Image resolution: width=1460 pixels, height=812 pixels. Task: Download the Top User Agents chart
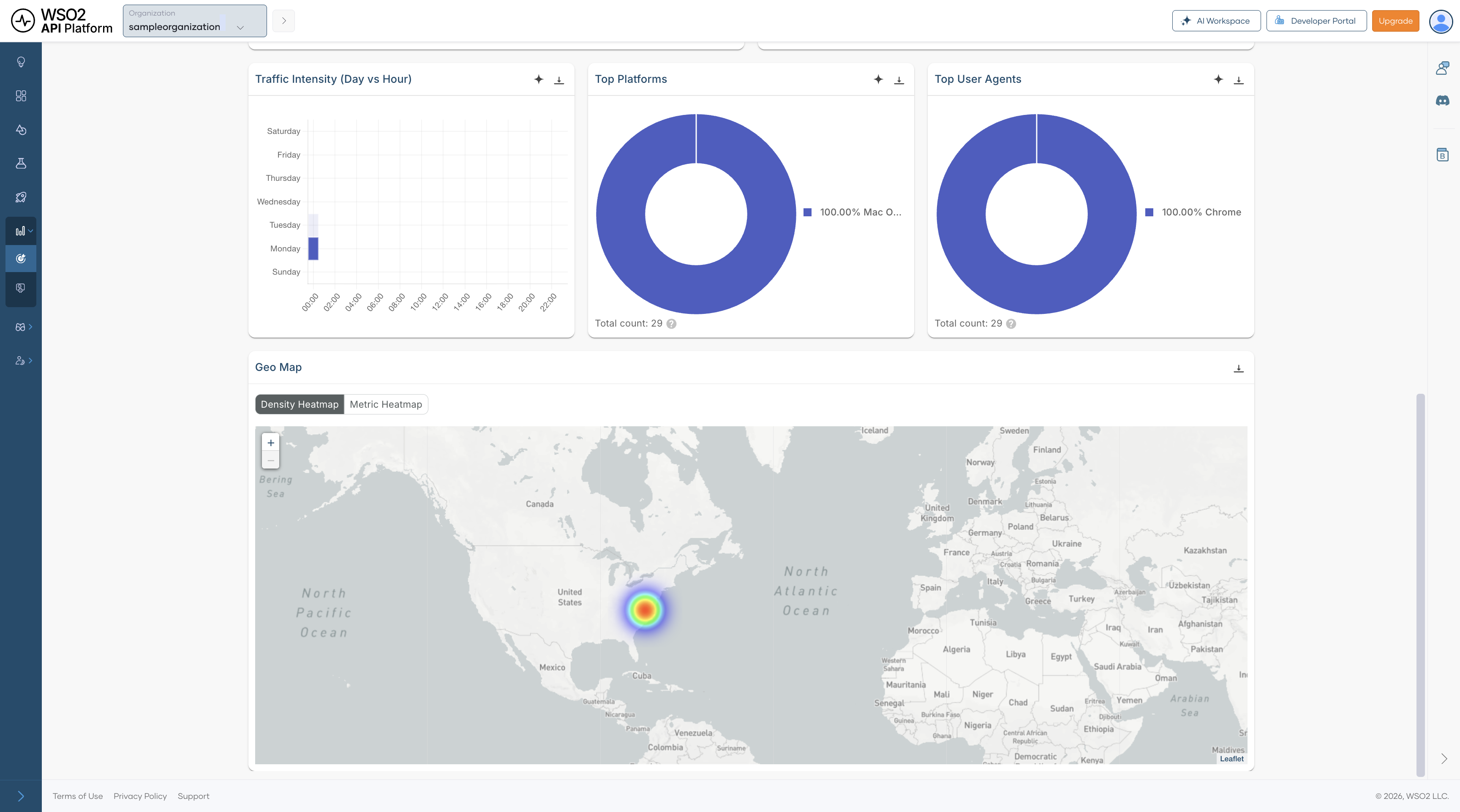point(1238,80)
